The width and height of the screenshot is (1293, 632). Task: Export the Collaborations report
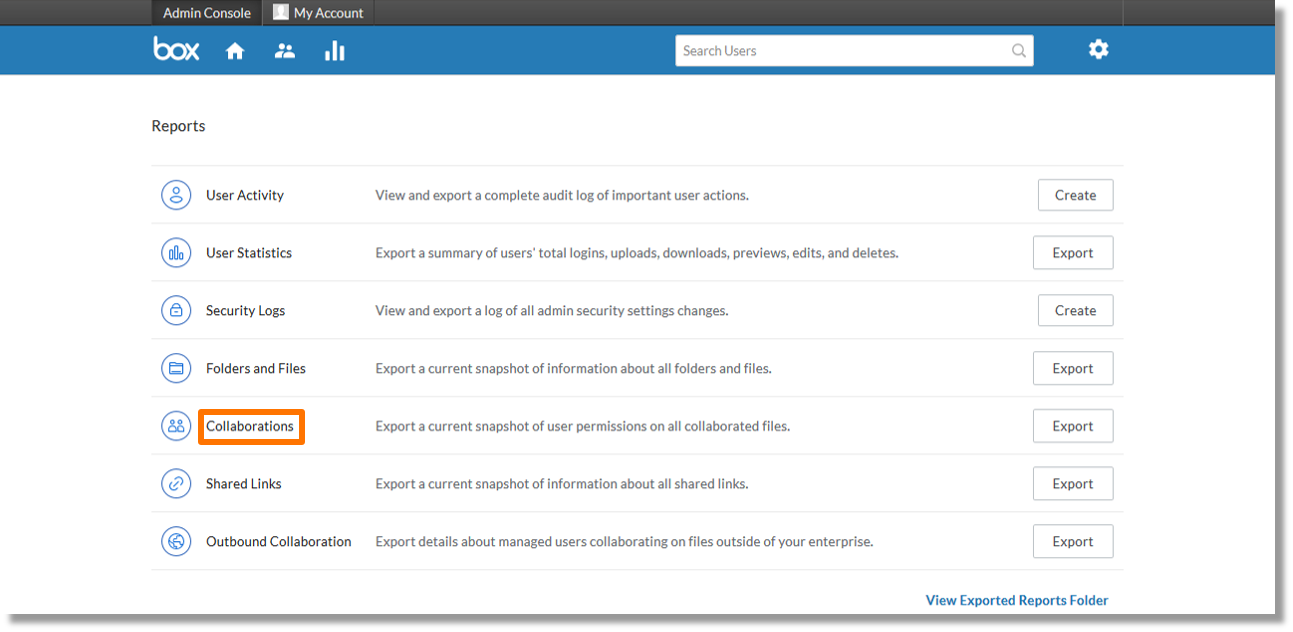pyautogui.click(x=1073, y=426)
